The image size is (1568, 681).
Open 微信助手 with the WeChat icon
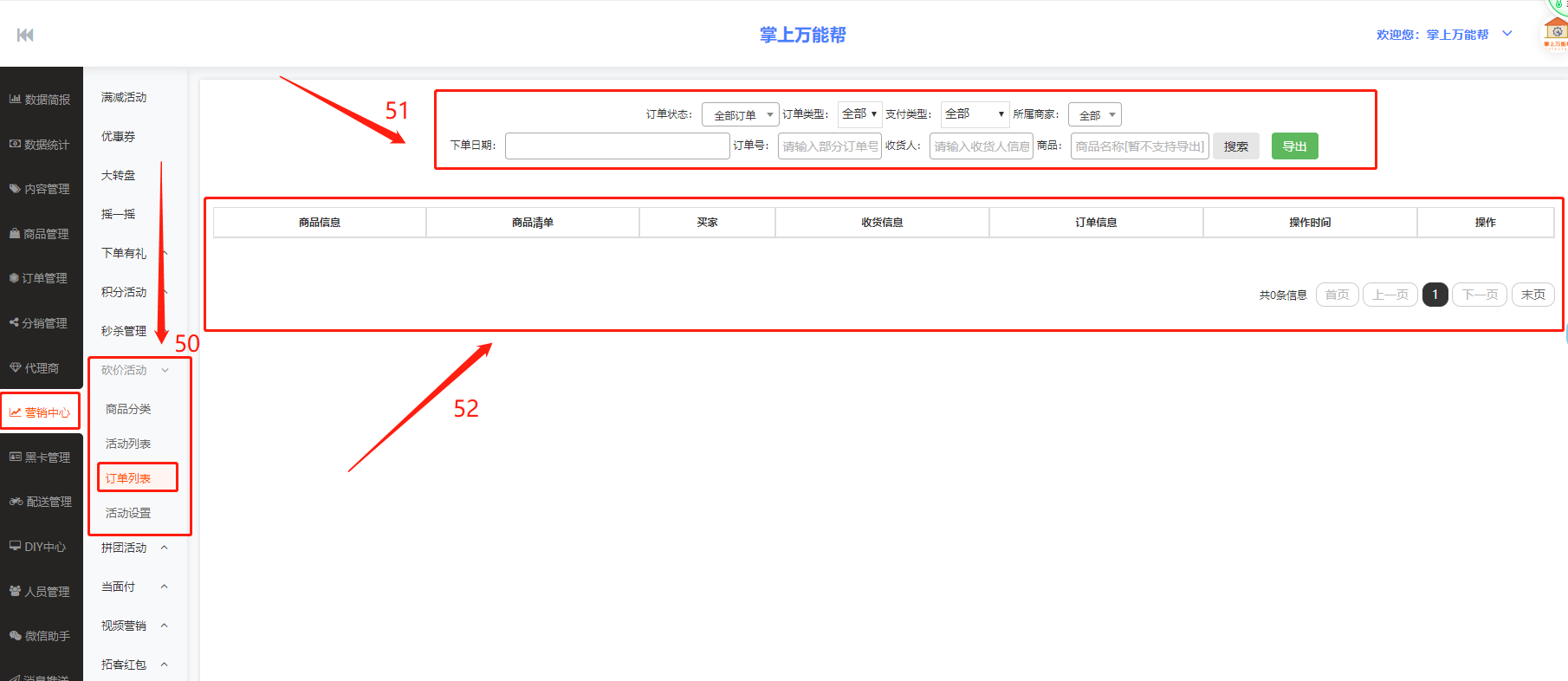point(41,636)
